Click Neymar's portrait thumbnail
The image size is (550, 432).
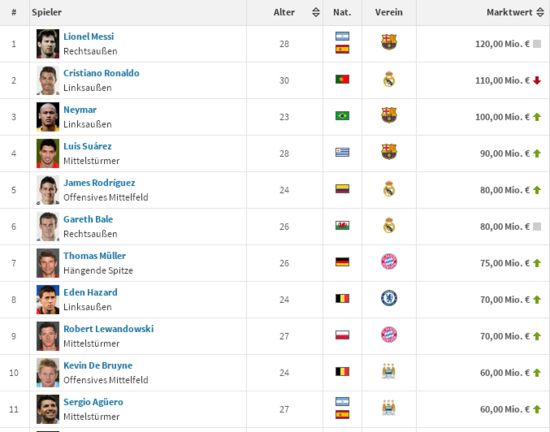[48, 117]
